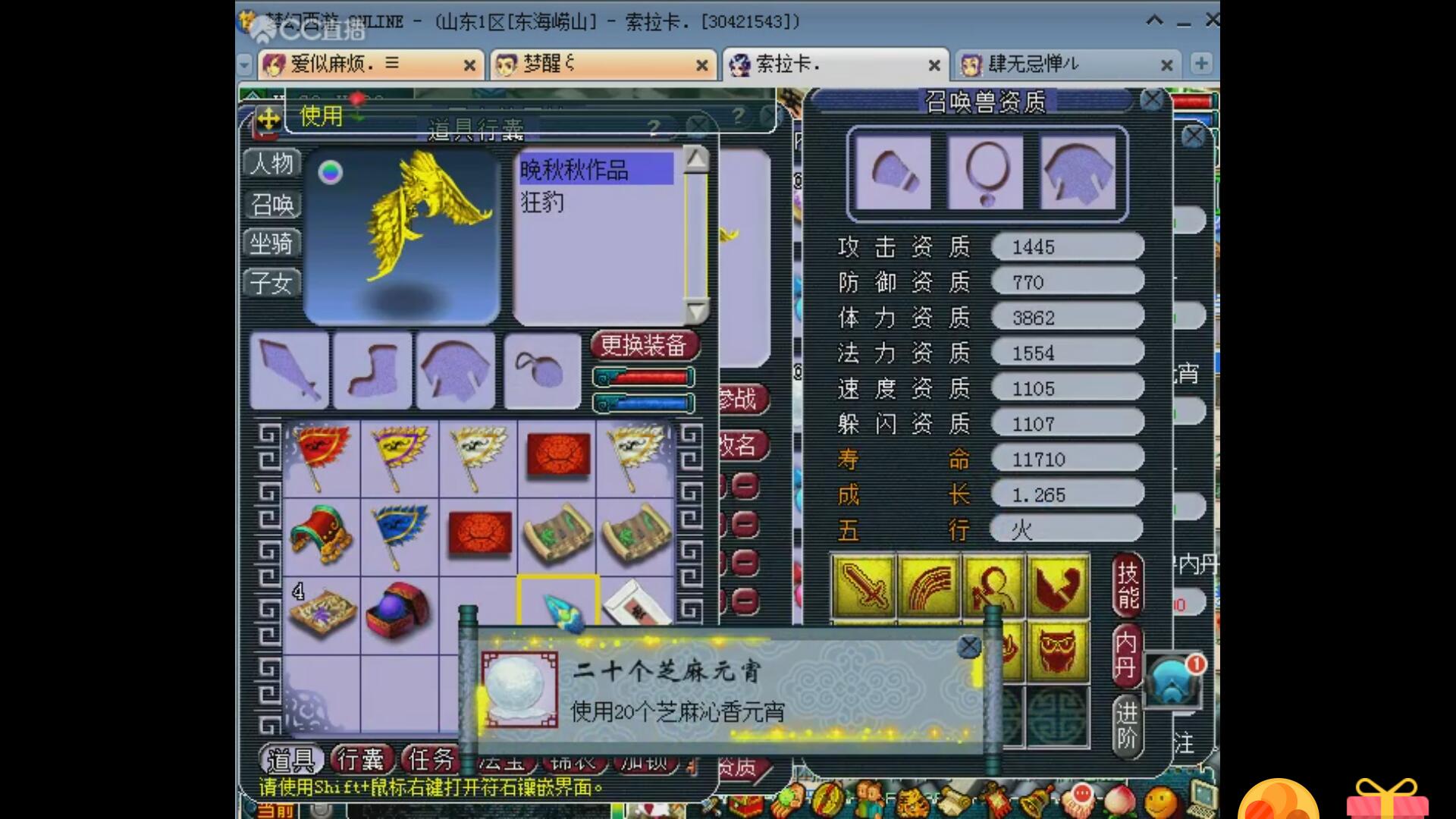Click the growth value 1.265
1456x819 pixels.
(x=1067, y=495)
